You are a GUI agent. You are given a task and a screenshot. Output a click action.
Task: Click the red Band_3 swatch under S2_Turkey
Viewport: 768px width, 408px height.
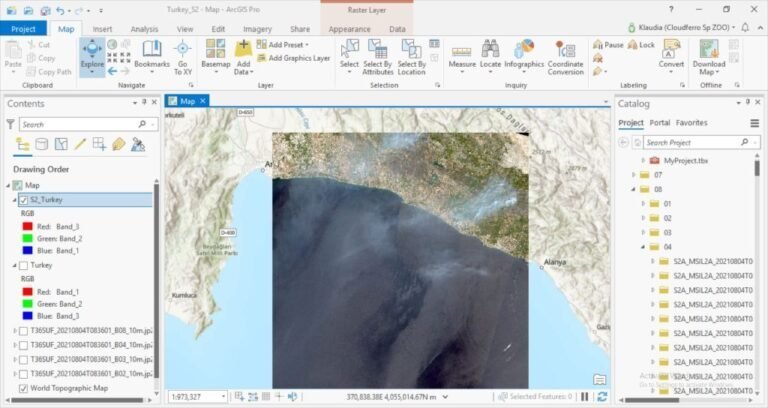27,226
